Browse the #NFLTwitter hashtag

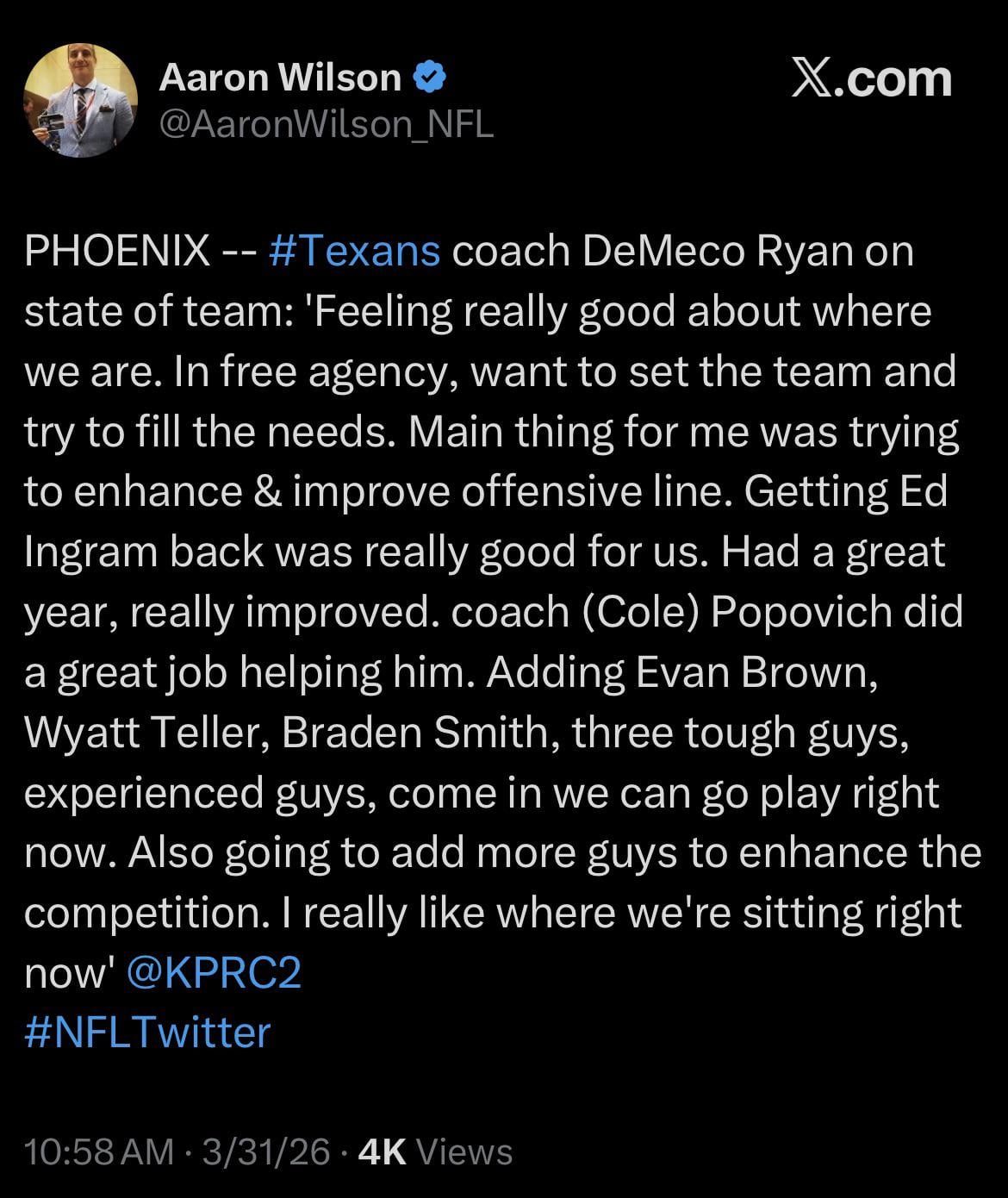click(147, 1033)
